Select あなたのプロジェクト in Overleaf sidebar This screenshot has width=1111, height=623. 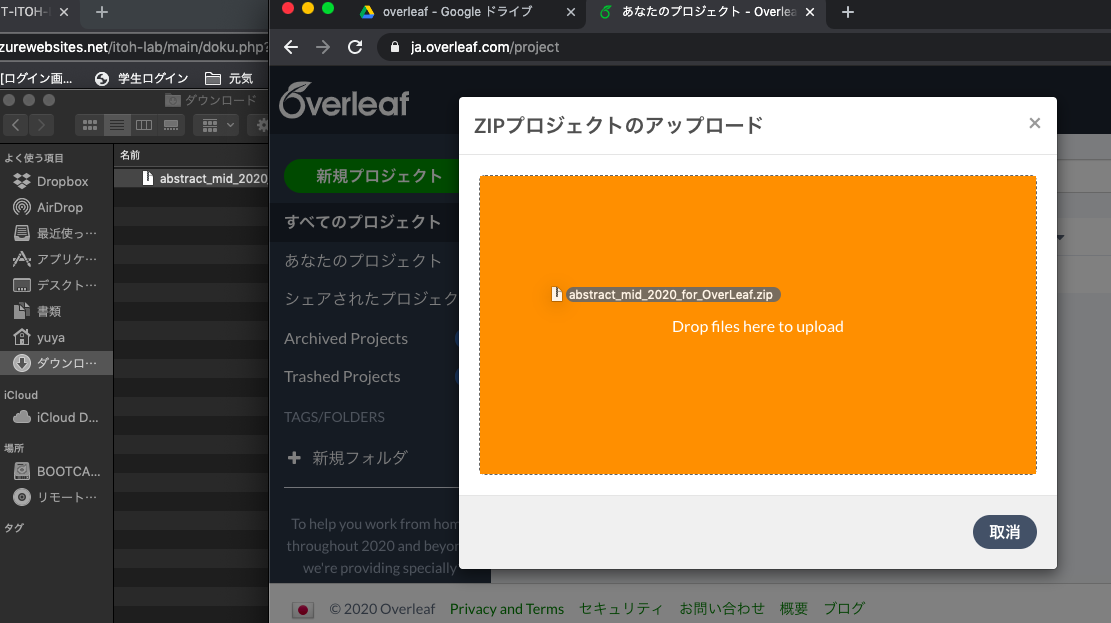point(363,261)
